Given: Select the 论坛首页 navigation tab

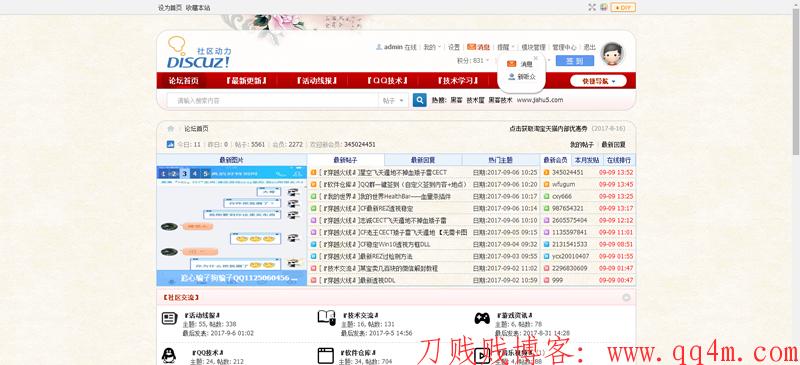Looking at the screenshot, I should coord(184,81).
